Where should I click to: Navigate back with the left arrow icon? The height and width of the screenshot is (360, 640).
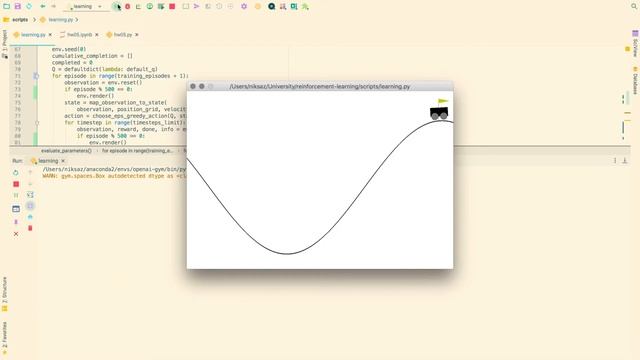tap(43, 7)
